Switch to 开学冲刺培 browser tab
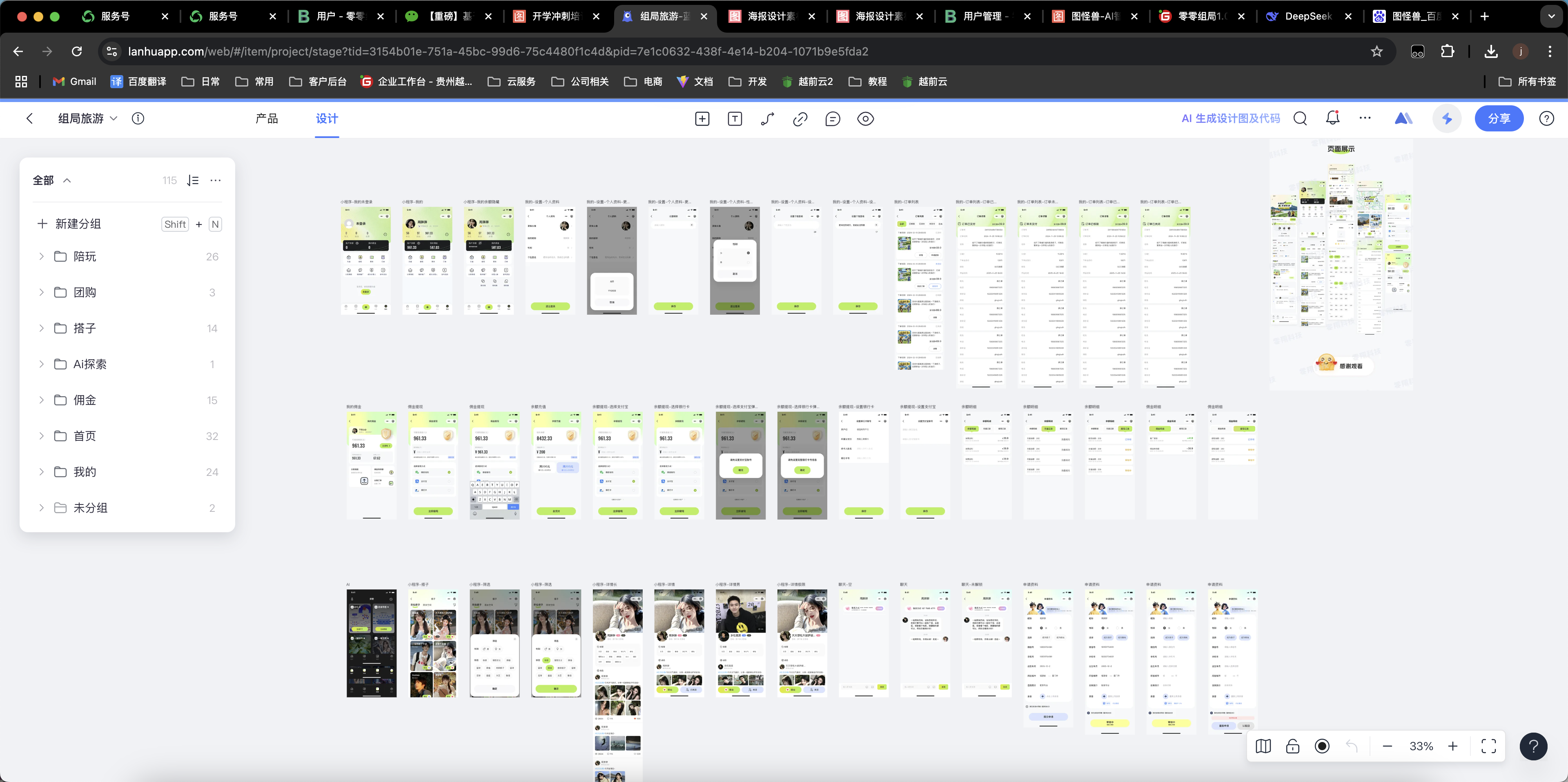The height and width of the screenshot is (782, 1568). tap(555, 16)
